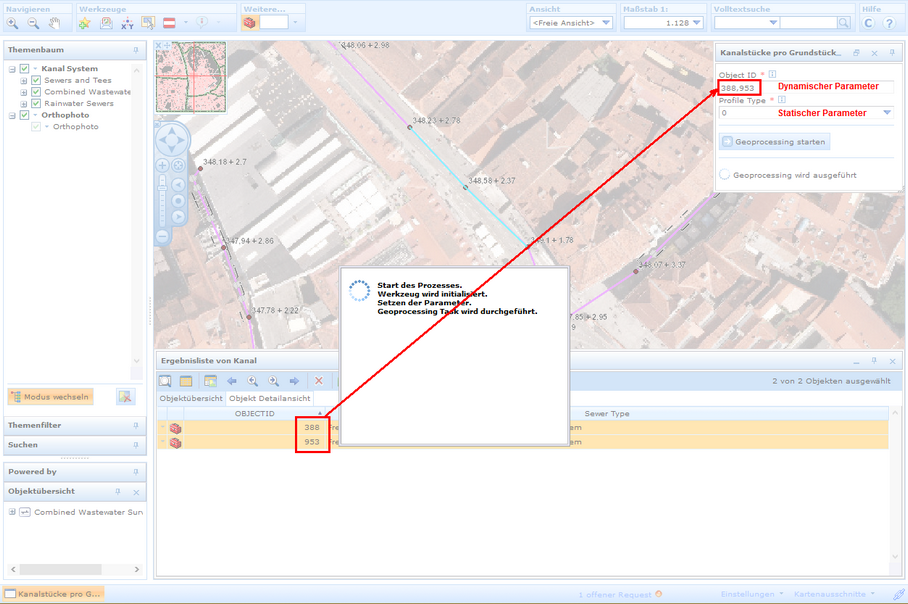Image resolution: width=908 pixels, height=604 pixels.
Task: Click the green star tool in Werkzeuge
Action: point(84,22)
